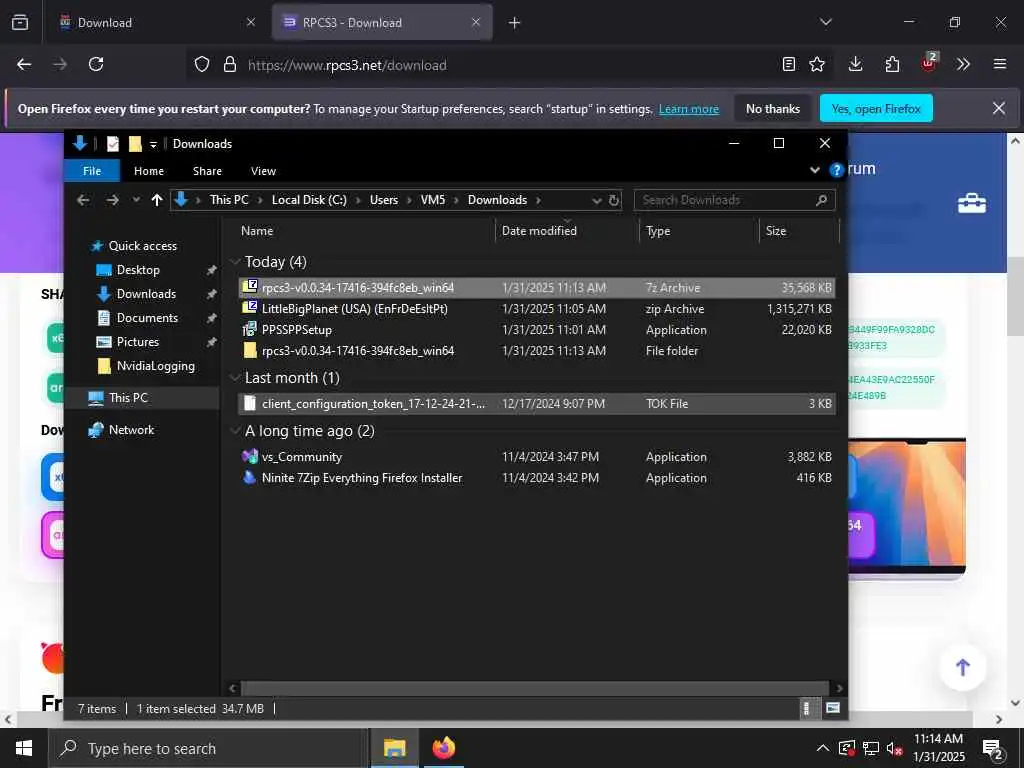The image size is (1024, 768).
Task: Expand the Explorer ribbon chevron
Action: coord(815,170)
